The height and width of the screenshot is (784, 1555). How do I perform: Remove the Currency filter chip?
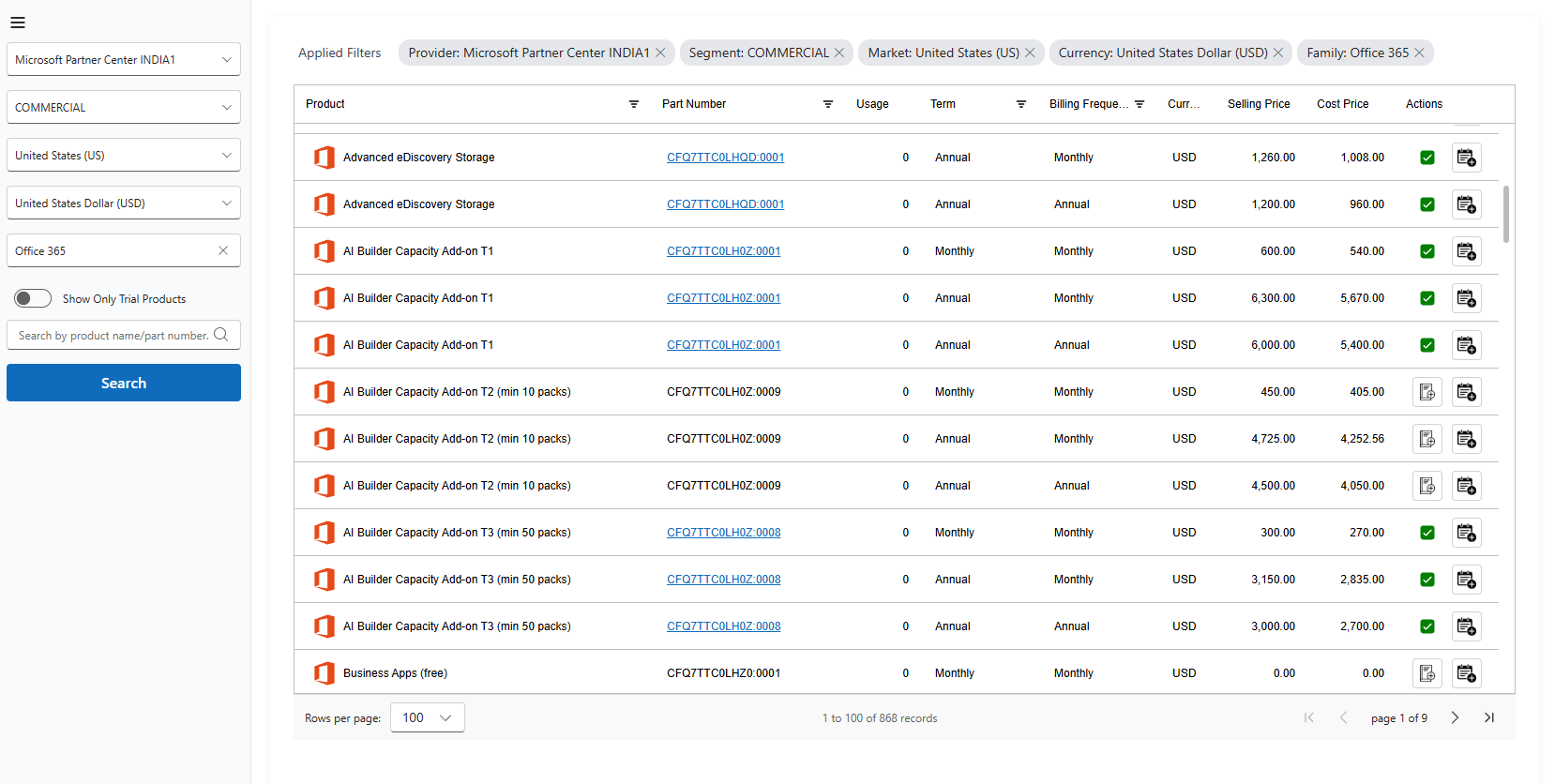(1278, 53)
